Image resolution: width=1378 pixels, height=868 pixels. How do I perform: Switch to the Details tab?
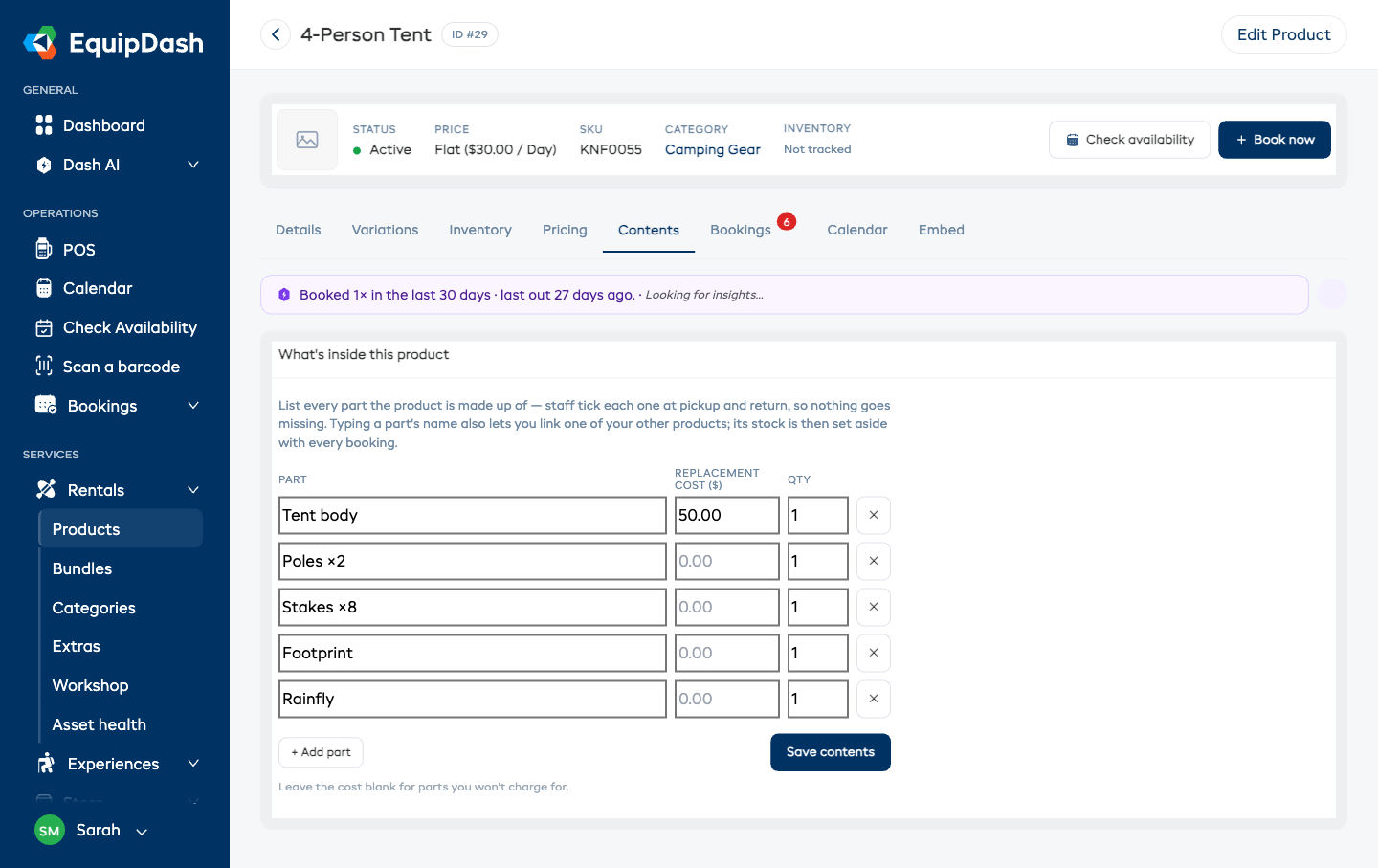[x=299, y=230]
